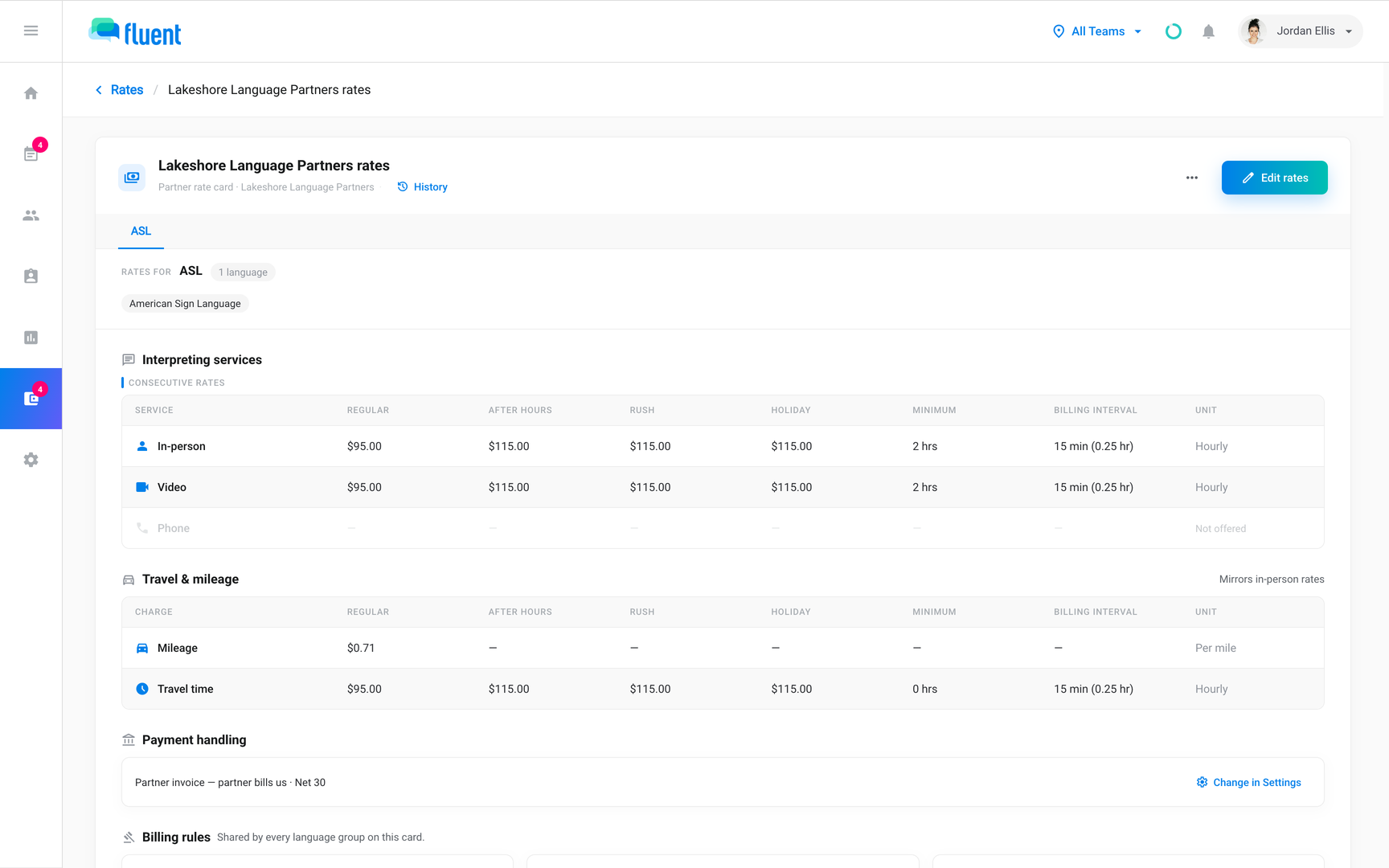Open the people sidebar icon
Viewport: 1389px width, 868px height.
(x=31, y=215)
